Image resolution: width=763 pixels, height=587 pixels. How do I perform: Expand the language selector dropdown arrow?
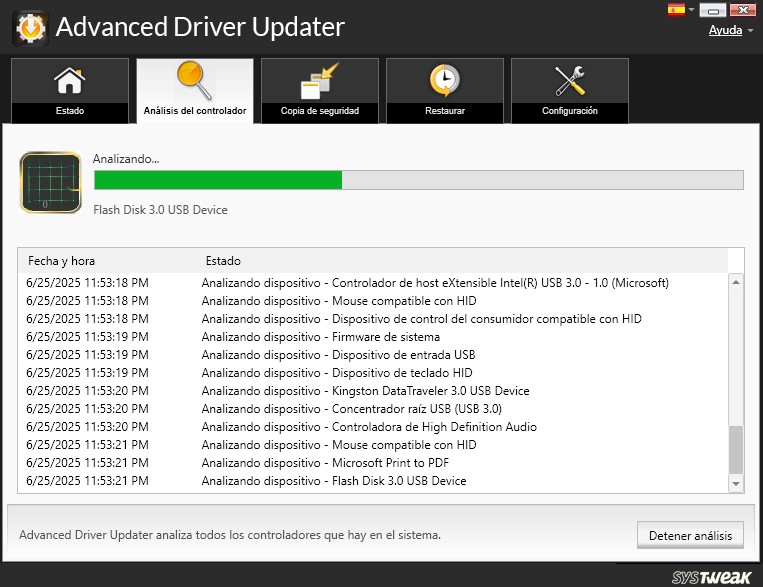pos(691,9)
